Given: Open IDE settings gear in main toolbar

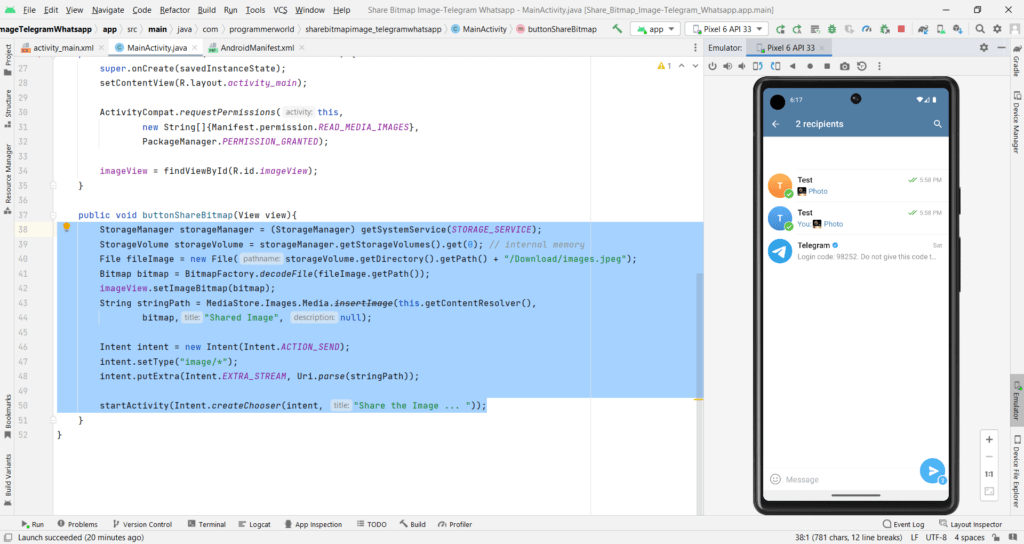Looking at the screenshot, I should tap(997, 29).
